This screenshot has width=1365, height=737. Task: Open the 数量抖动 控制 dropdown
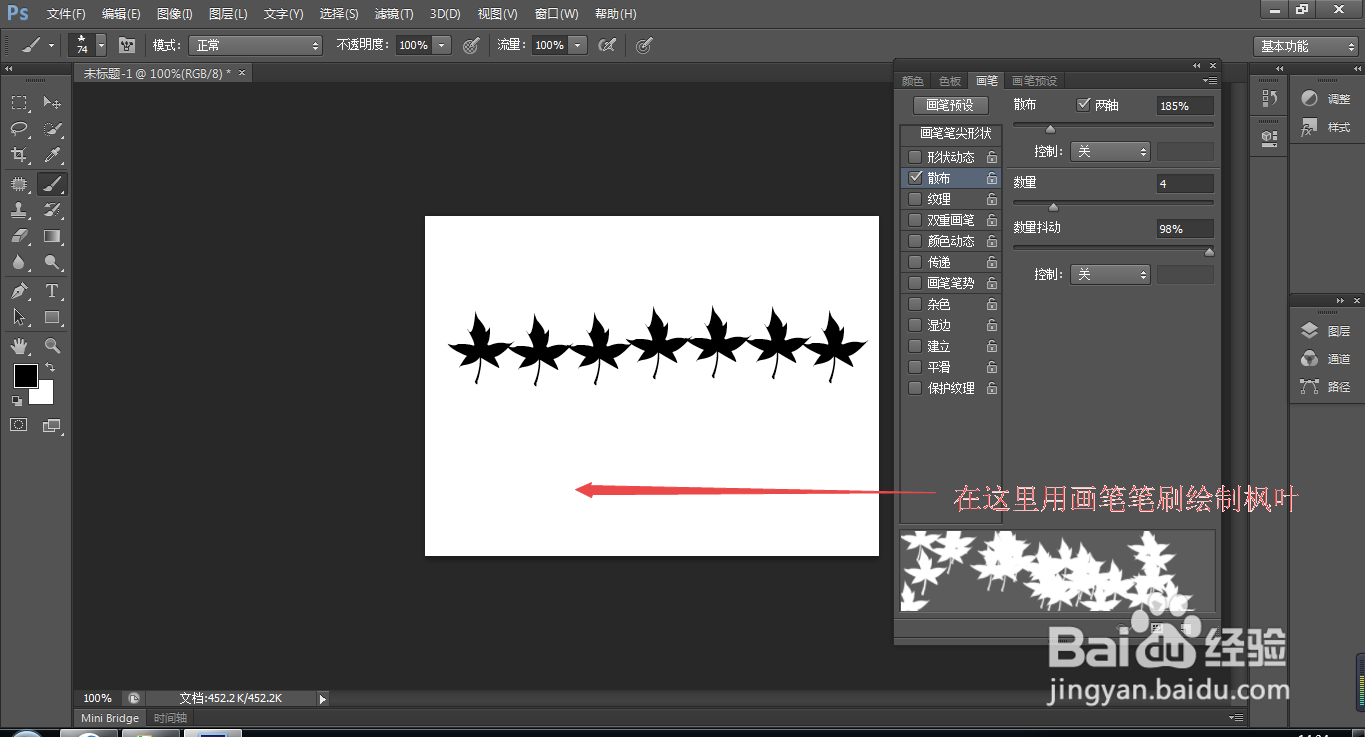coord(1110,274)
